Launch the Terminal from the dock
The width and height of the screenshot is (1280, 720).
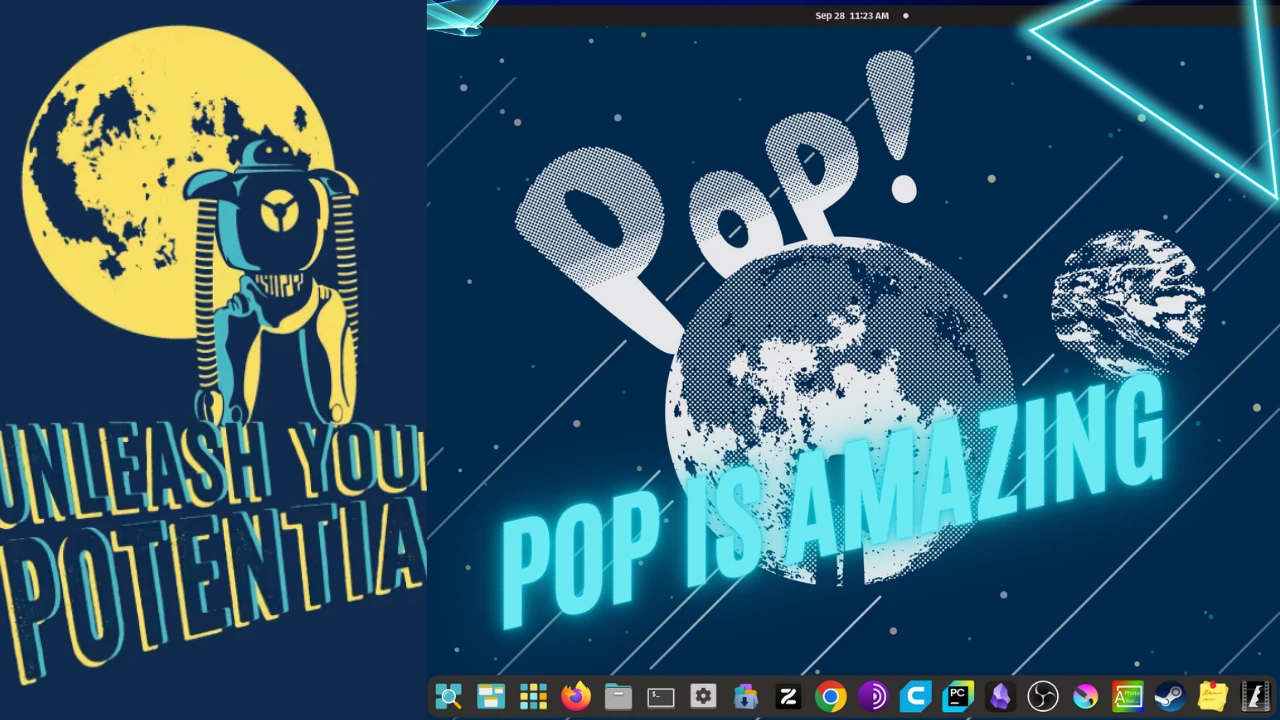pyautogui.click(x=661, y=697)
